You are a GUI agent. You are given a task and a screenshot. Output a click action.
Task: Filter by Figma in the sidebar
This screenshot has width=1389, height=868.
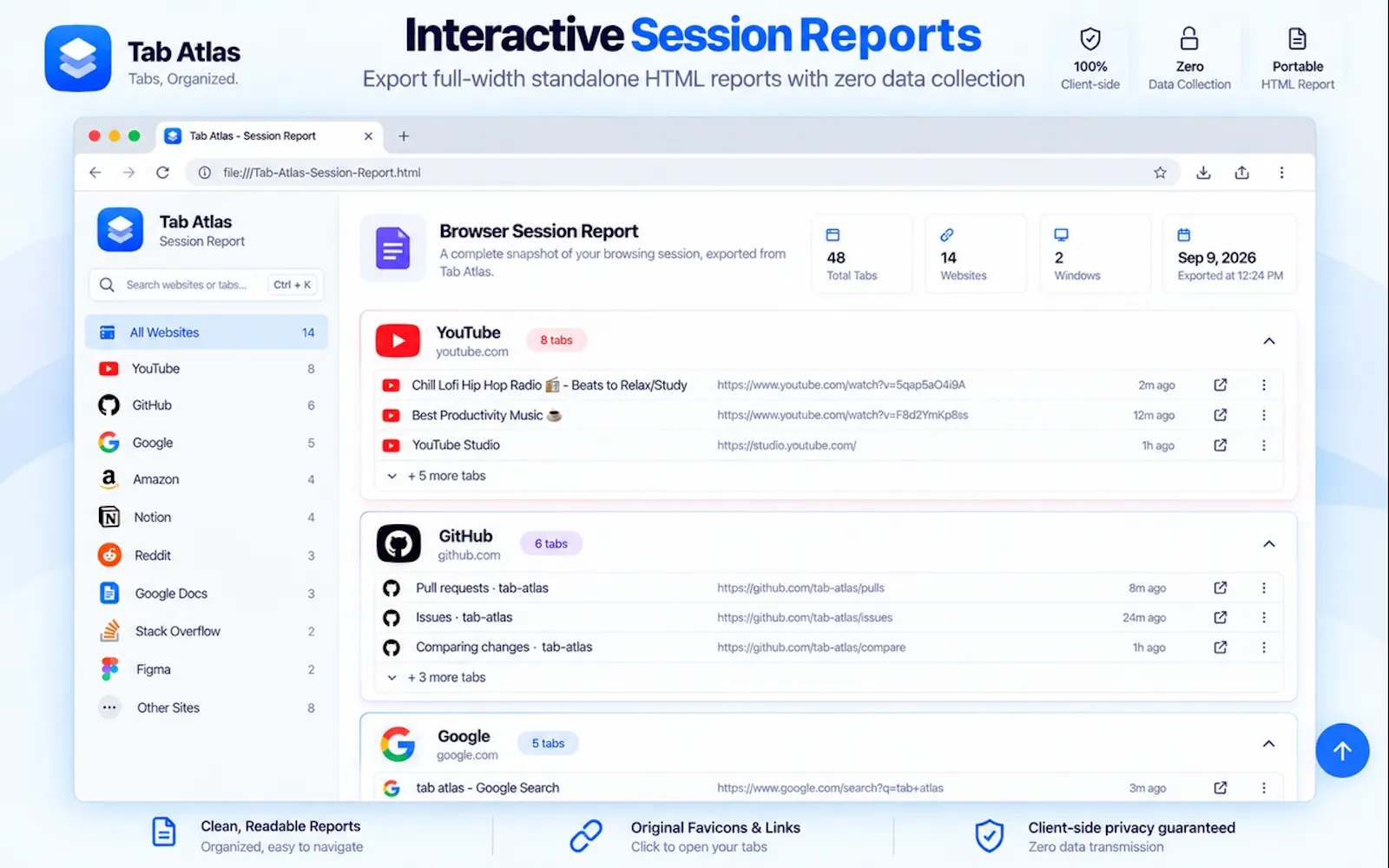[x=207, y=669]
